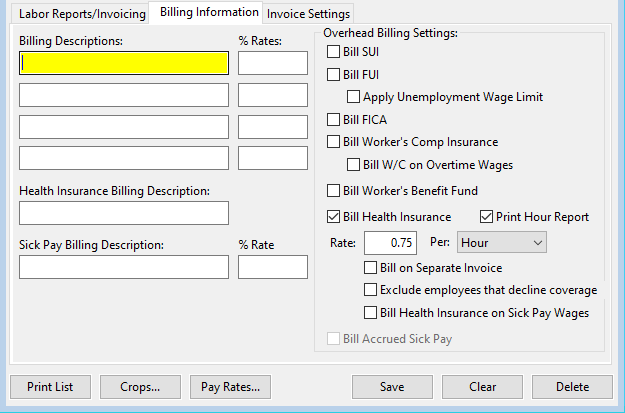
Task: Check Bill on Separate Invoice
Action: [x=372, y=268]
